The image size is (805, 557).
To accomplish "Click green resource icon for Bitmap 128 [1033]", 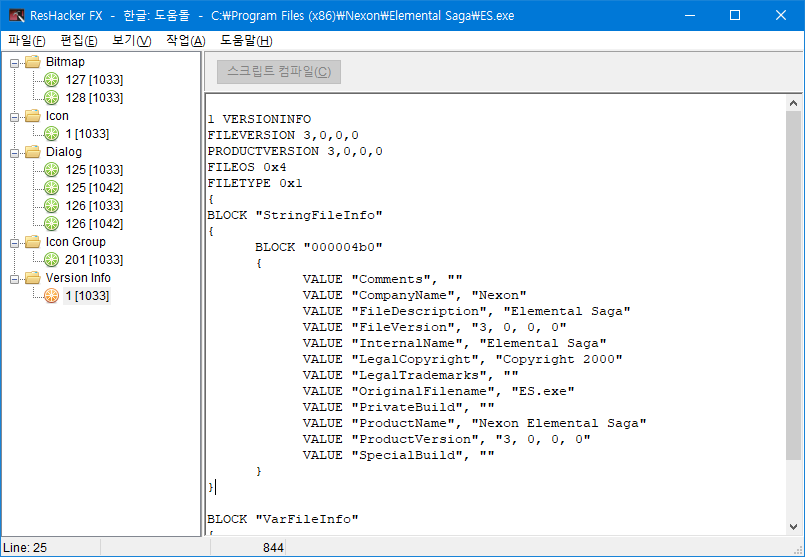I will tap(51, 98).
